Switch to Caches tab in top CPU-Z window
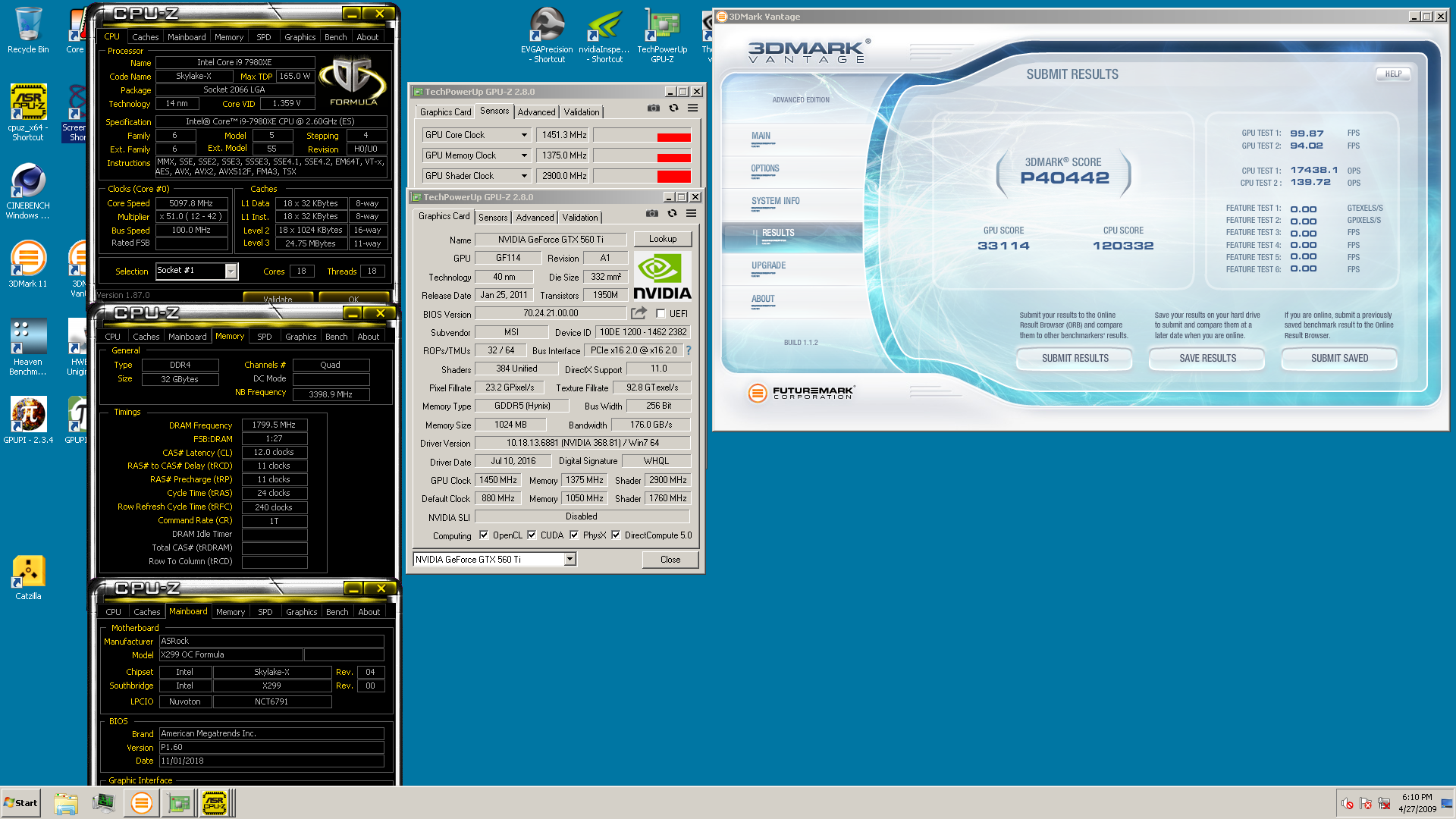This screenshot has width=1456, height=819. click(145, 37)
